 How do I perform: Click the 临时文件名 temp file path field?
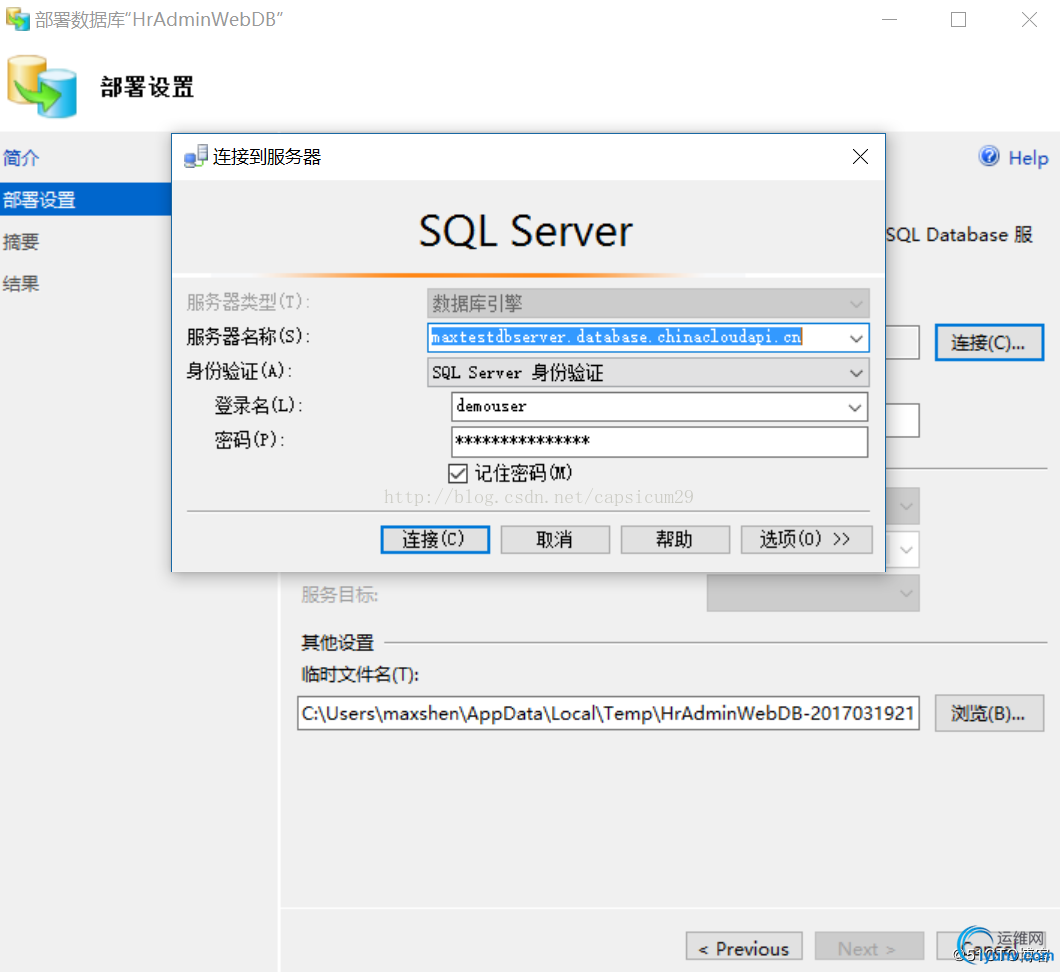[x=608, y=713]
